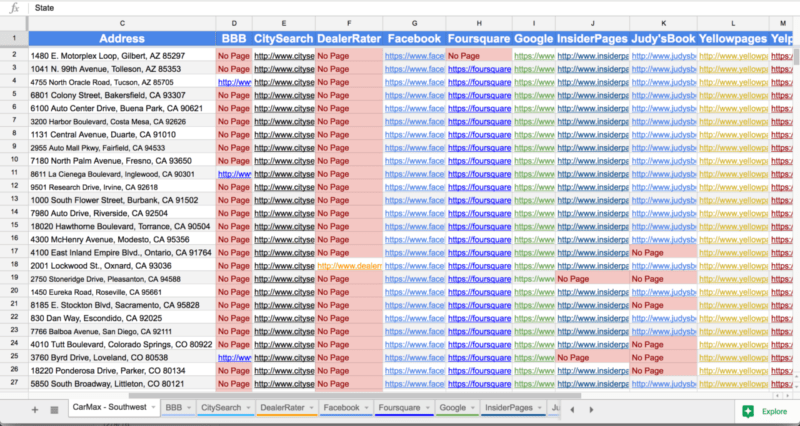This screenshot has width=800, height=426.
Task: Select column F header
Action: [x=349, y=23]
